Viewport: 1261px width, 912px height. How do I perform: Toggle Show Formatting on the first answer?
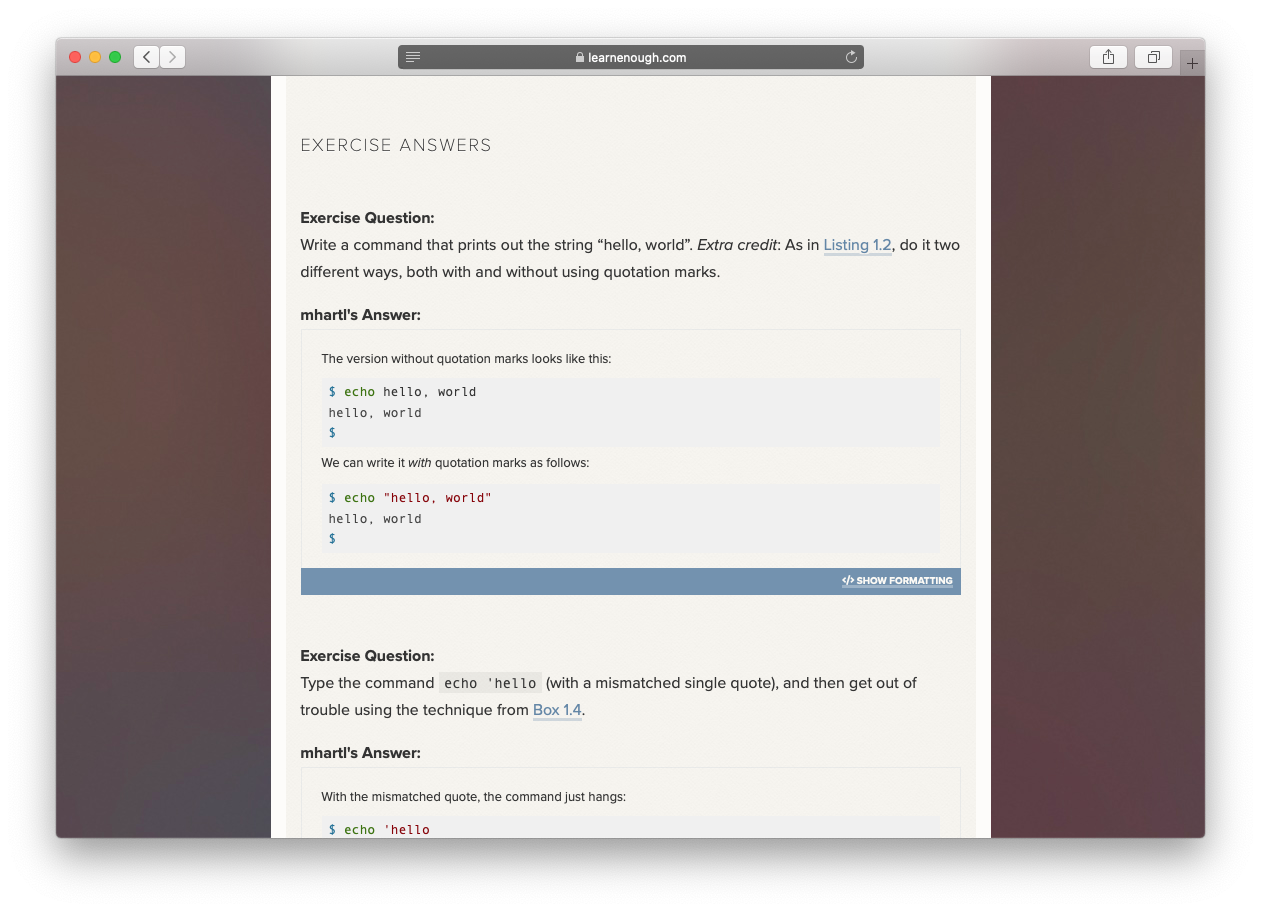coord(897,581)
